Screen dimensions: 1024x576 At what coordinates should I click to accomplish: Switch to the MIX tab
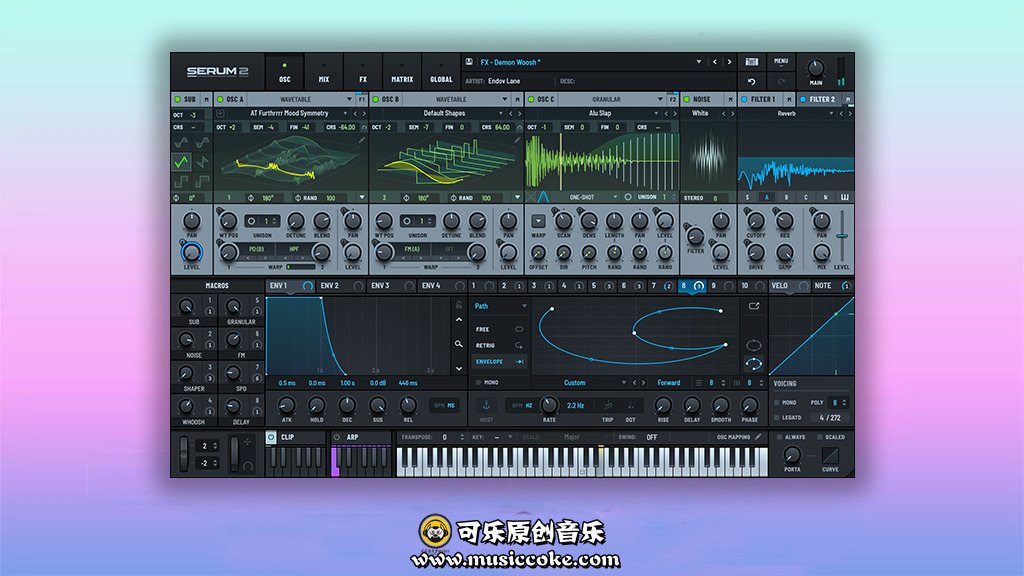323,72
